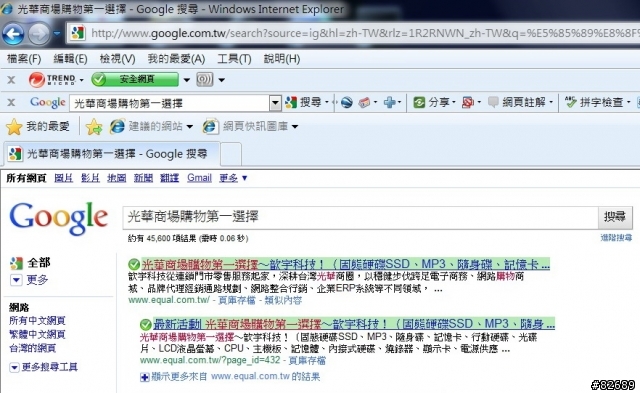Open a new blank tab
This screenshot has height=393, width=640.
pyautogui.click(x=231, y=154)
